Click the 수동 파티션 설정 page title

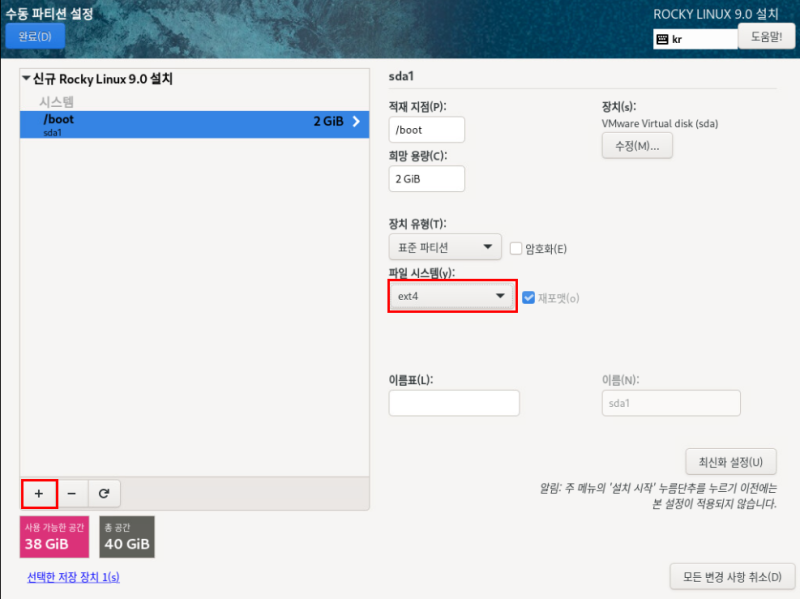pos(49,13)
